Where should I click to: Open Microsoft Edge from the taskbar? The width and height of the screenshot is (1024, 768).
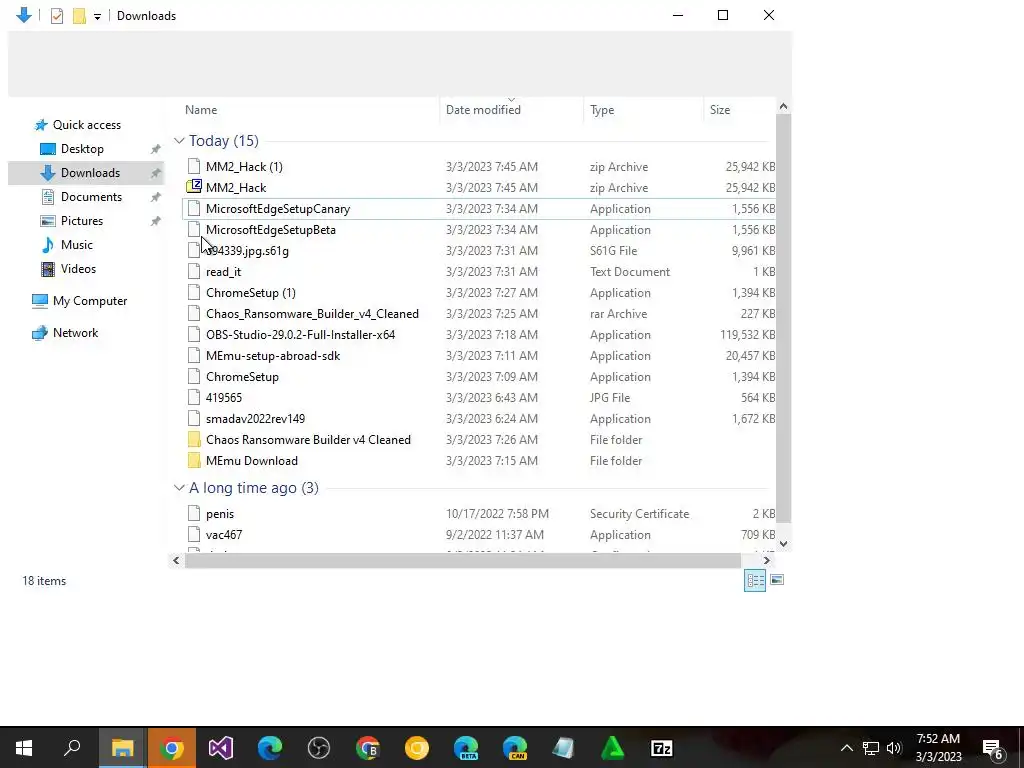click(270, 748)
